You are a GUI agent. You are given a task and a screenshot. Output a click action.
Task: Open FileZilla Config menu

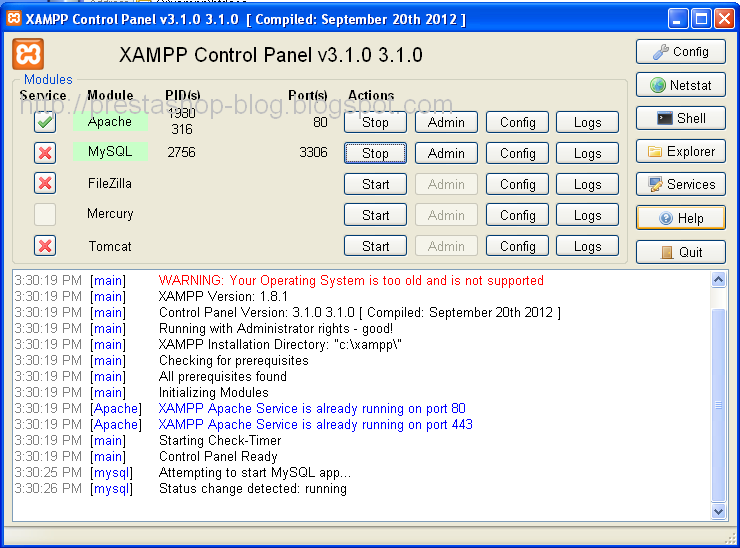pos(517,184)
